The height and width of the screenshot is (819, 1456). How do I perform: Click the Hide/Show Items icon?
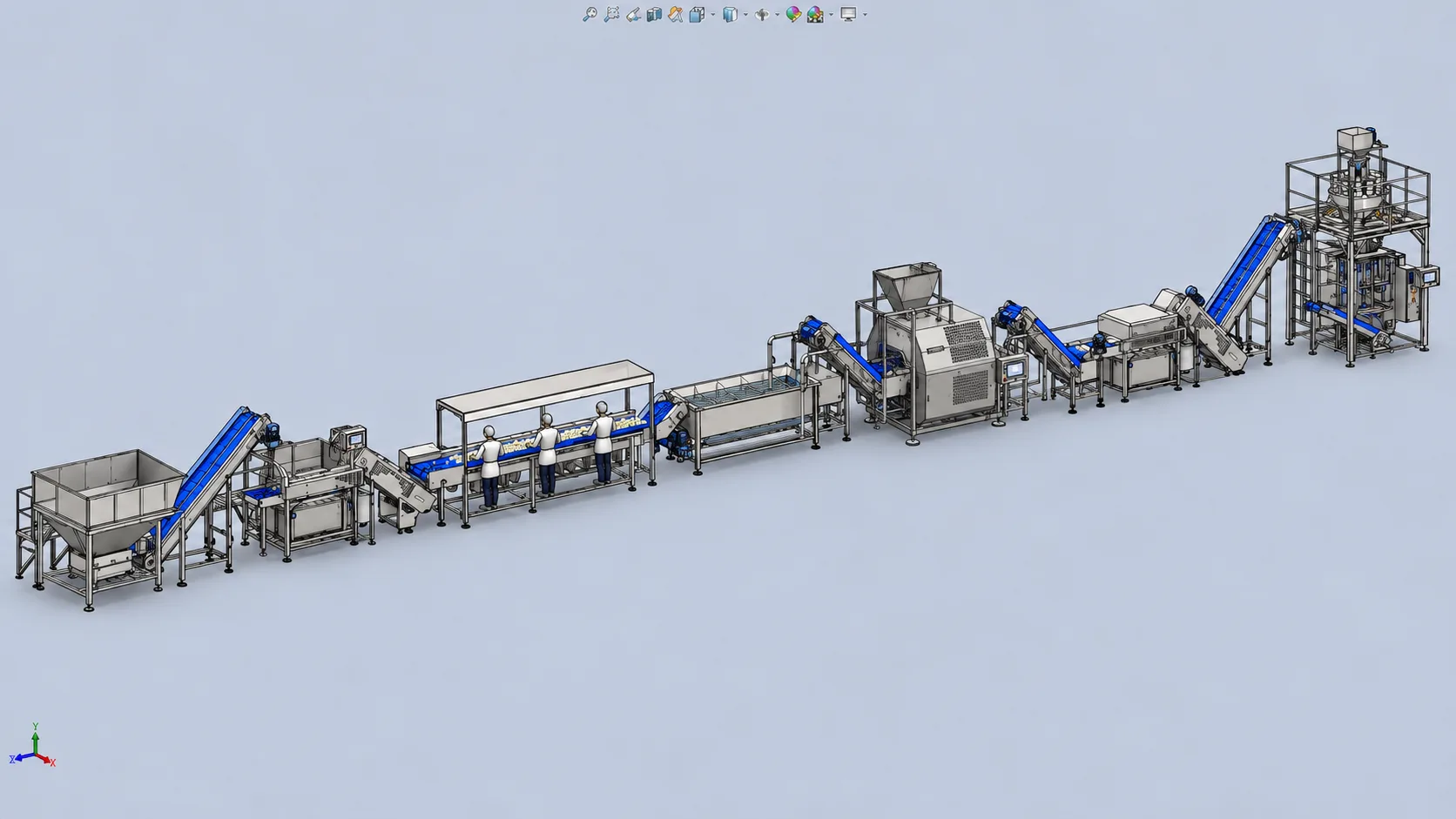762,14
